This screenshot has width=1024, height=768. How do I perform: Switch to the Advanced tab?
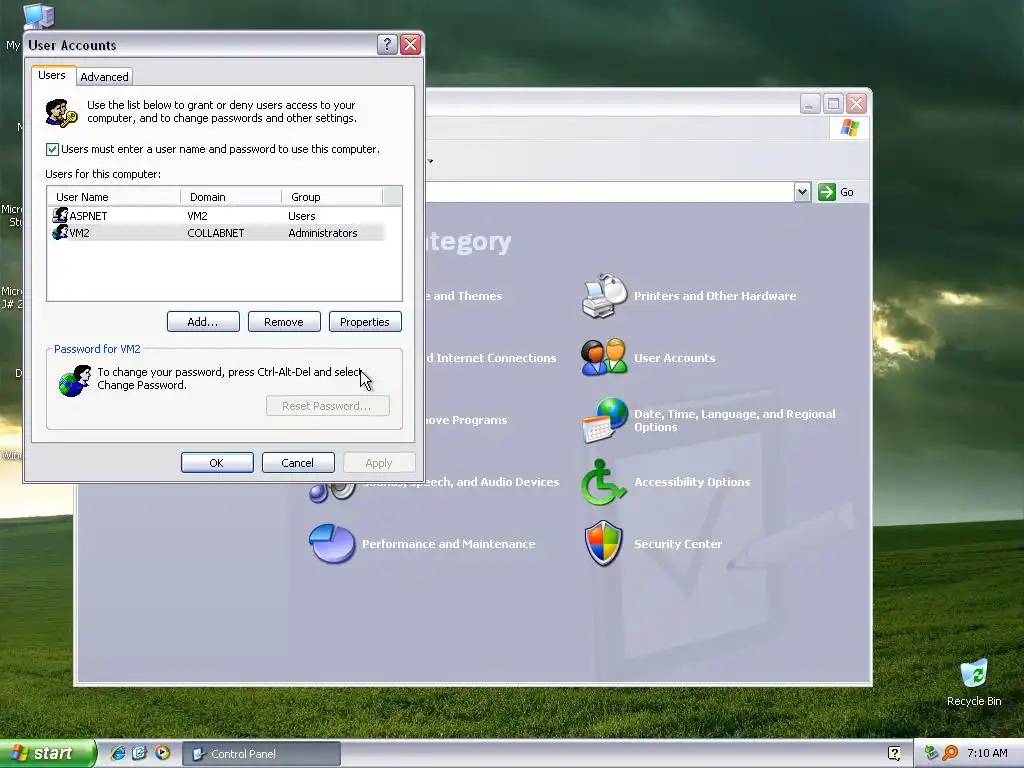tap(104, 77)
